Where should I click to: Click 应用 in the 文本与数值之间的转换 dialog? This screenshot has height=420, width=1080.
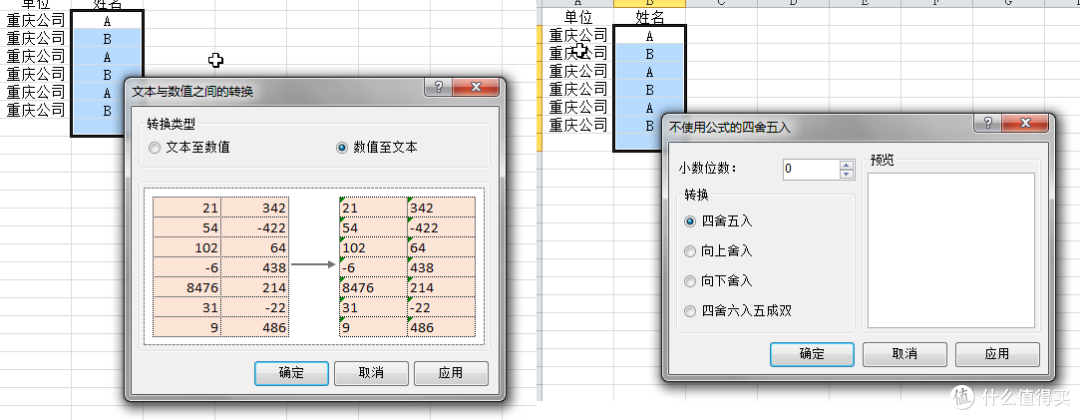pyautogui.click(x=451, y=373)
